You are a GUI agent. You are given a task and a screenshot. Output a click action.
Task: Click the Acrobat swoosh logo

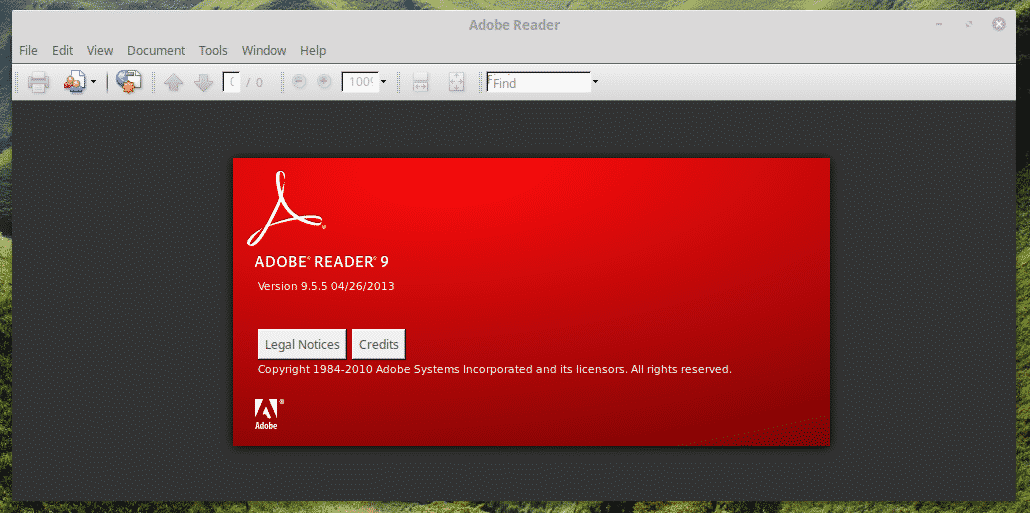(x=286, y=208)
